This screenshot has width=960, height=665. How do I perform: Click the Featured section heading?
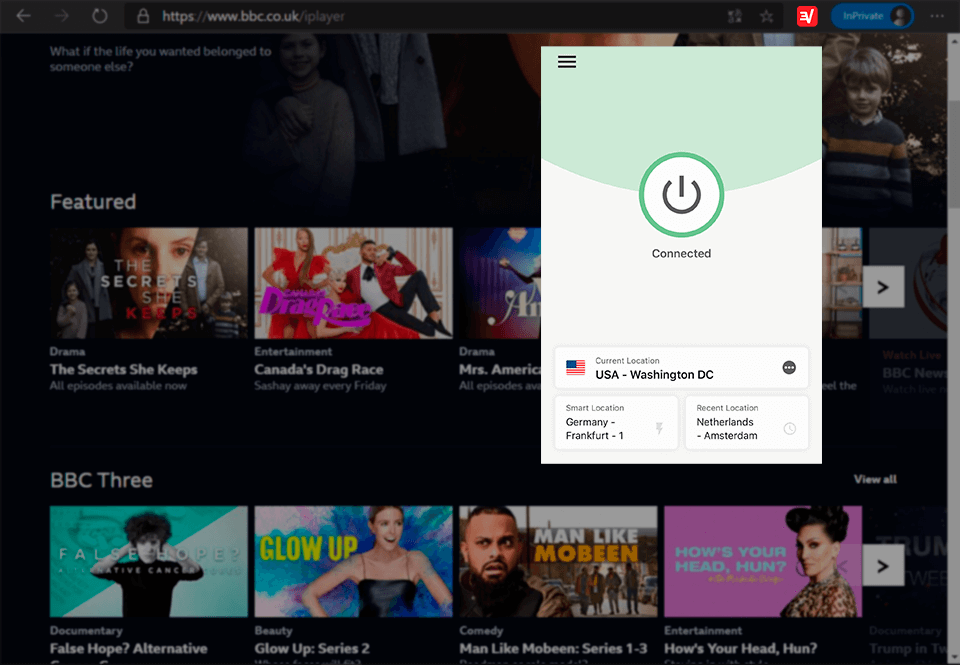tap(93, 202)
